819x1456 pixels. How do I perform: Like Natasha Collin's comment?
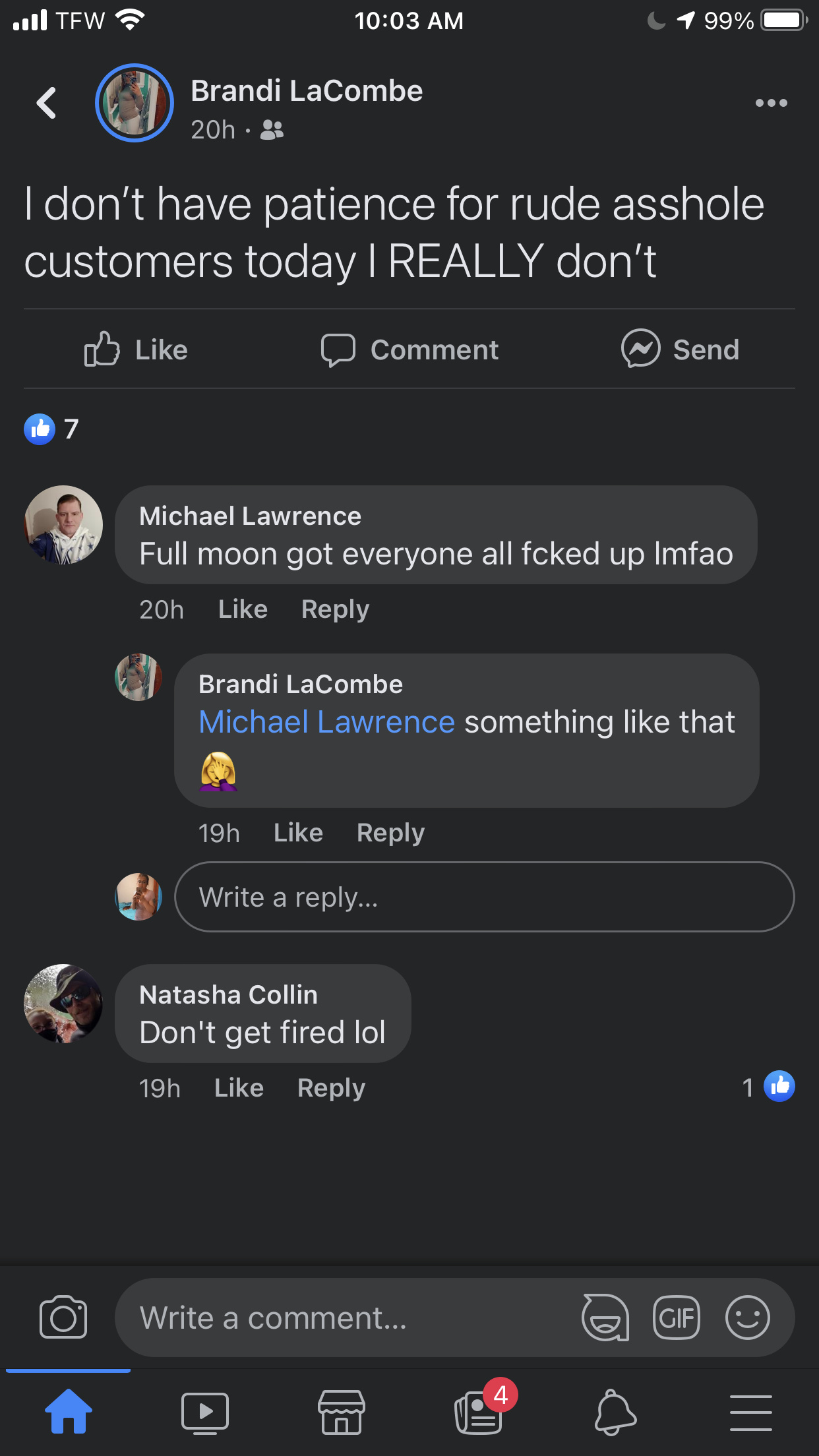point(239,1088)
